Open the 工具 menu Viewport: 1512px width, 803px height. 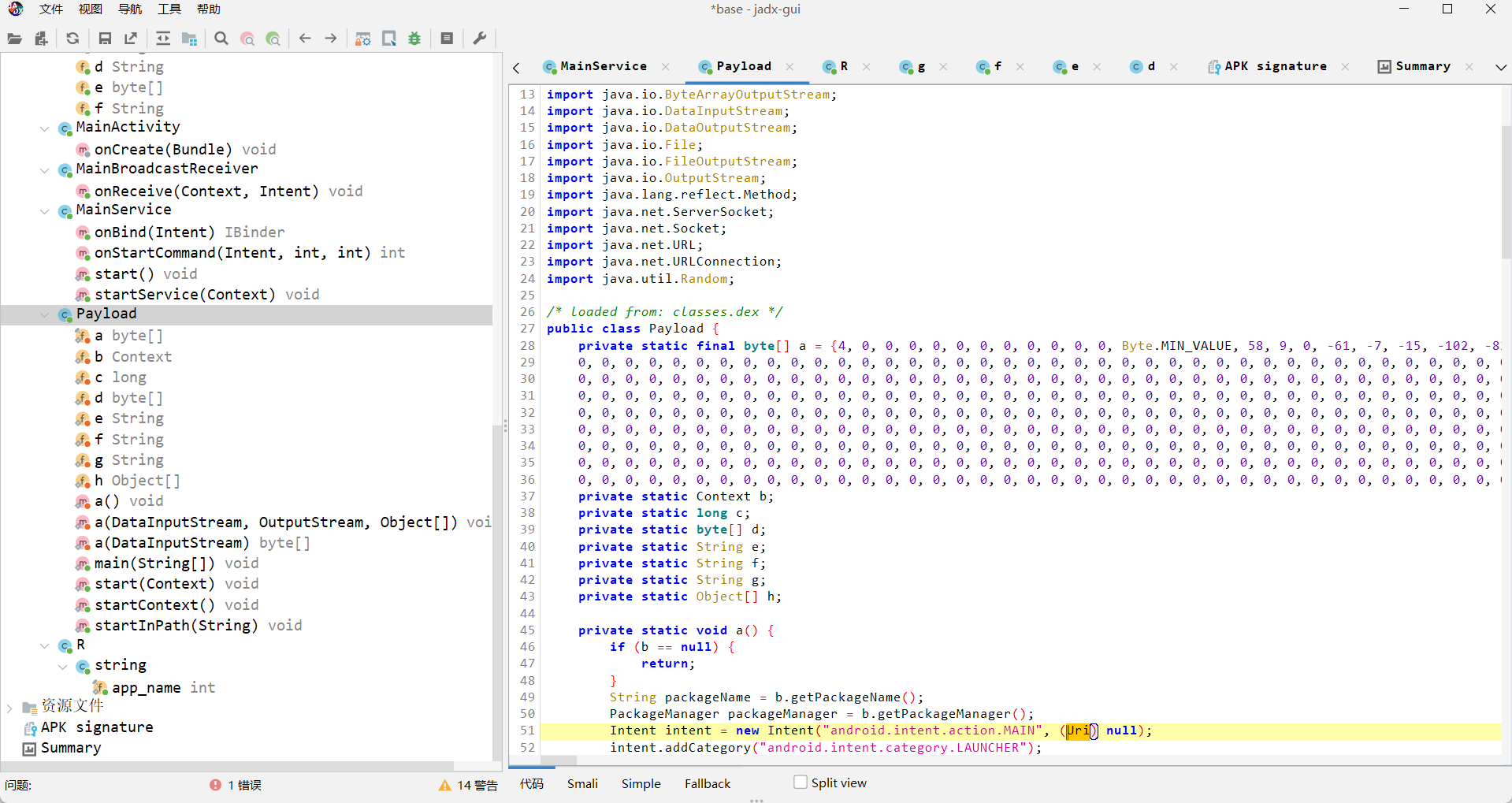169,9
